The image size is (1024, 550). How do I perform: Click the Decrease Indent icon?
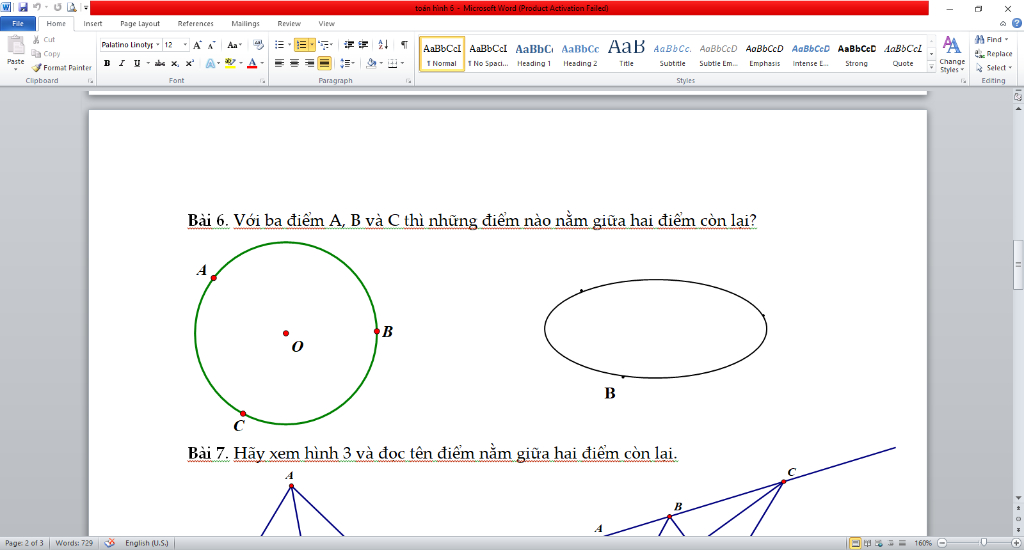click(349, 44)
